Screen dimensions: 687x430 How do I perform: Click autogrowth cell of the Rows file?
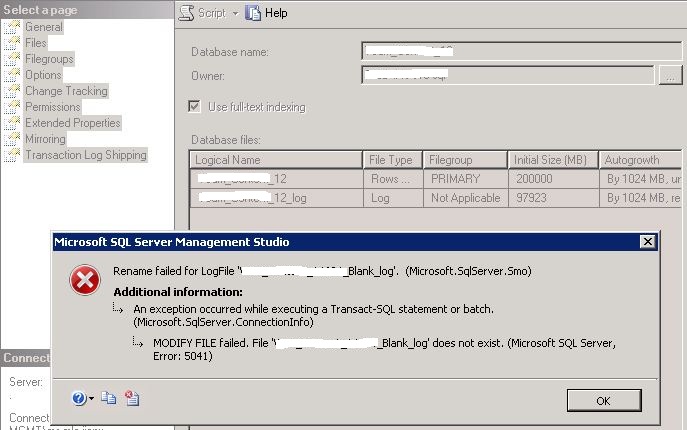(641, 179)
